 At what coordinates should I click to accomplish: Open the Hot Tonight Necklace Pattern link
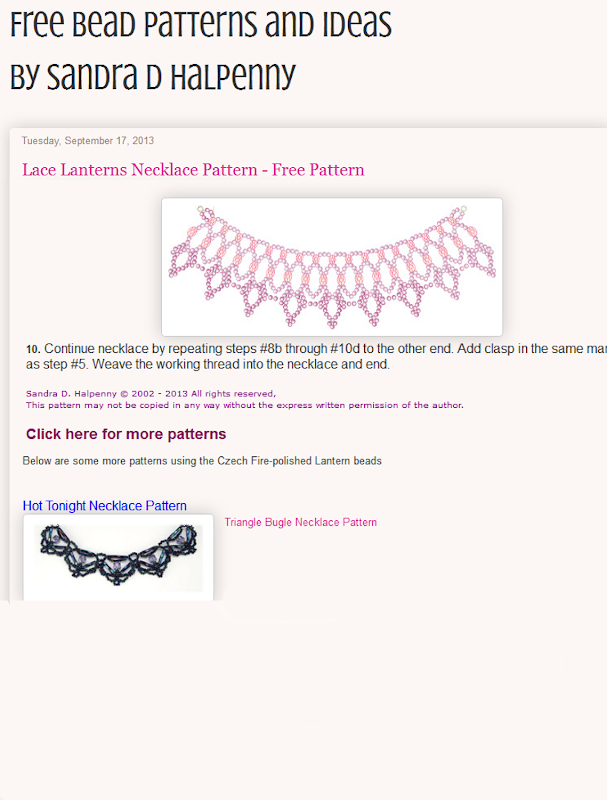(105, 506)
